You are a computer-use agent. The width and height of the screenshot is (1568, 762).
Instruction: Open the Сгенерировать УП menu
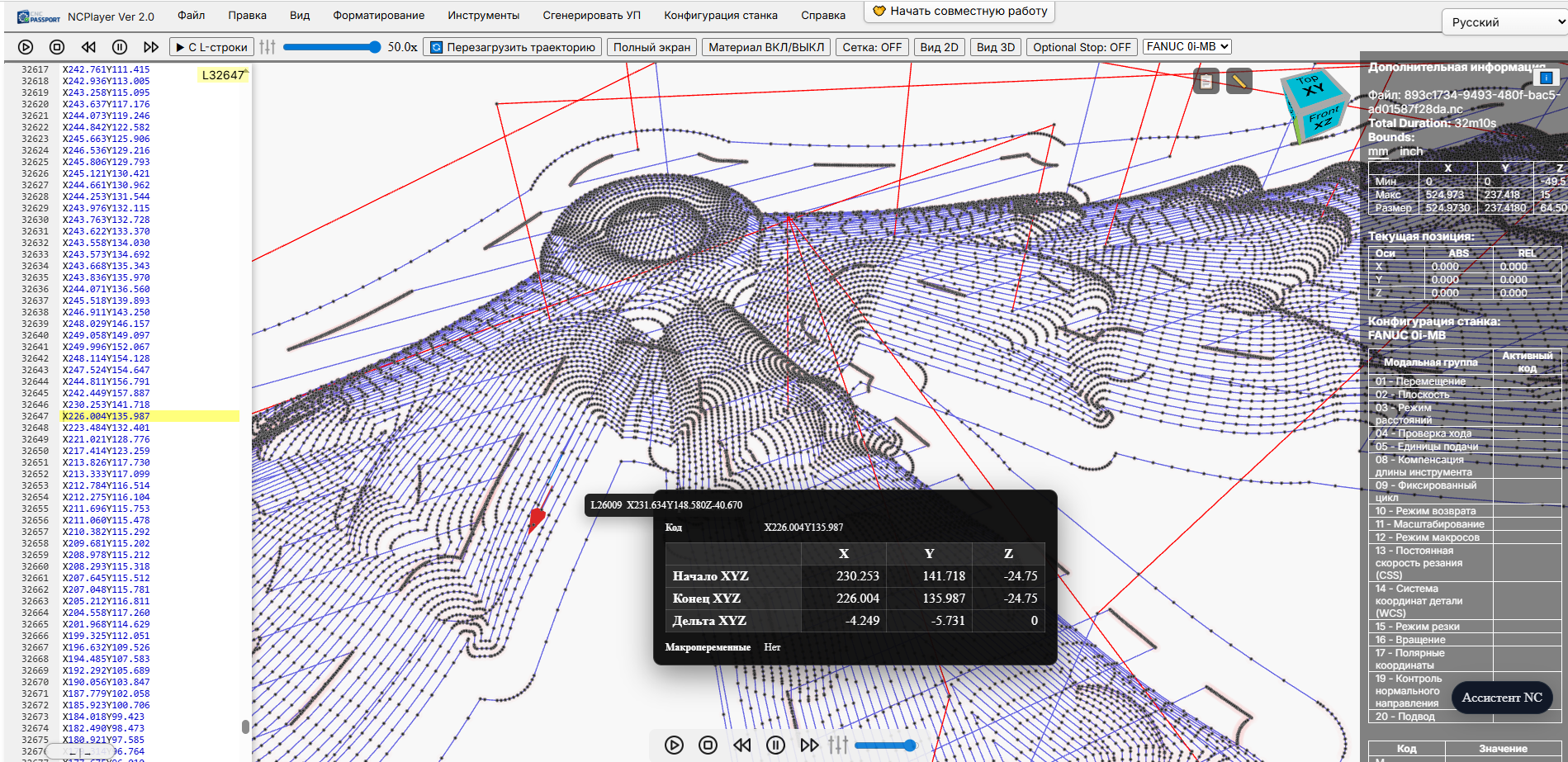(x=592, y=15)
